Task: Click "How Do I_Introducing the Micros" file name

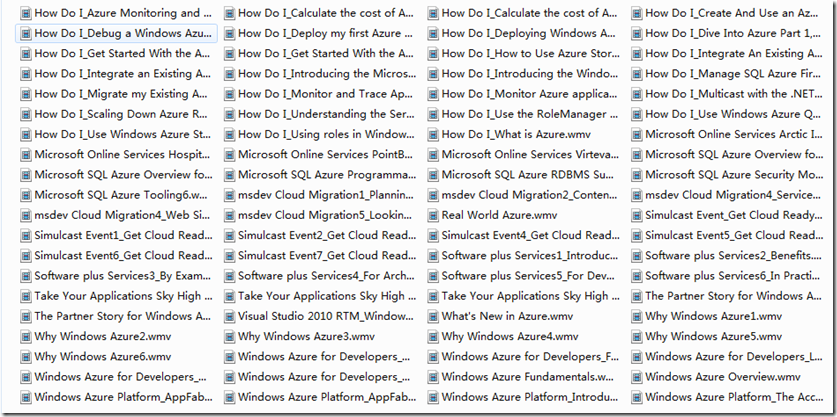Action: pyautogui.click(x=327, y=74)
